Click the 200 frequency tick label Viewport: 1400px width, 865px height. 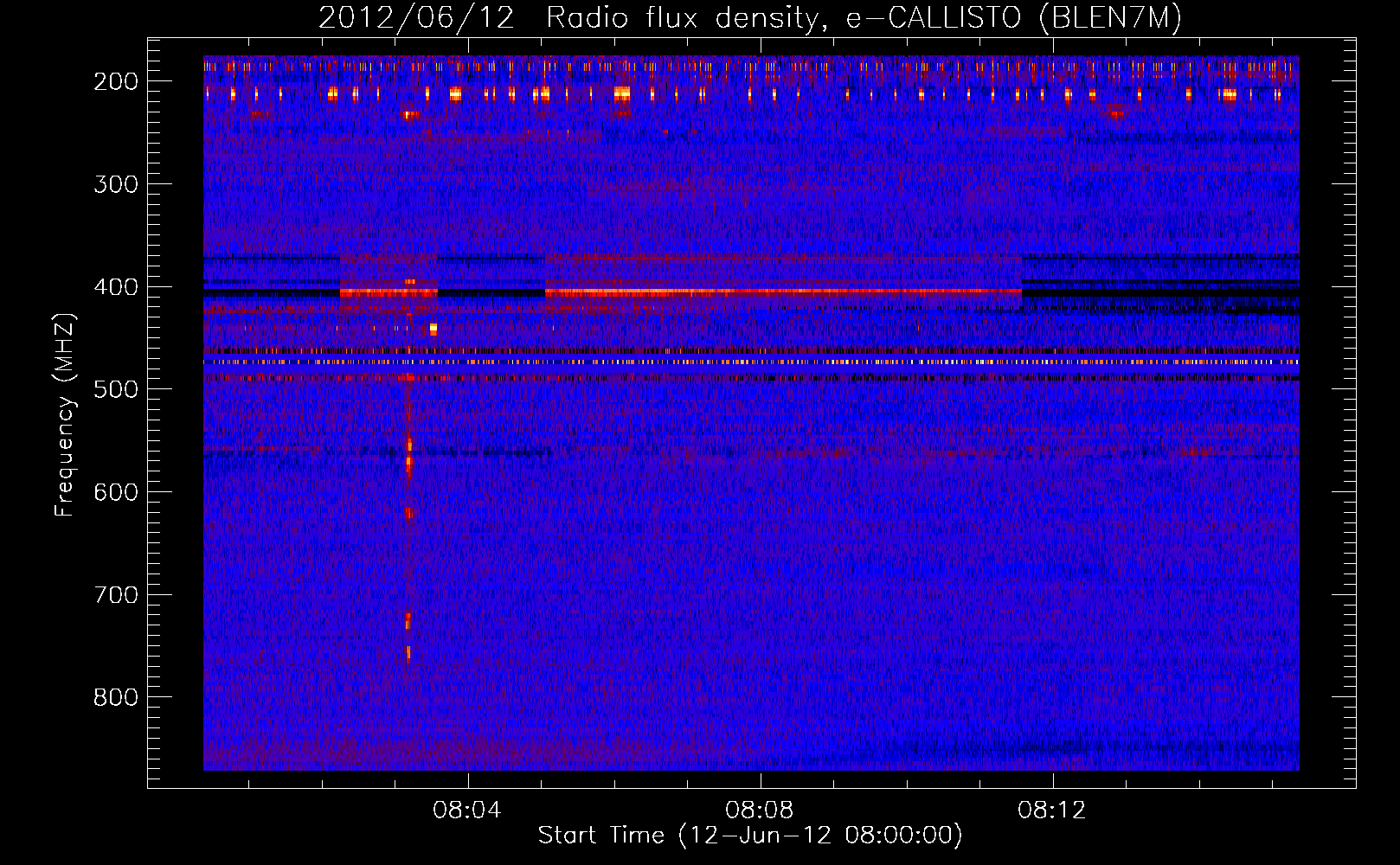point(116,81)
